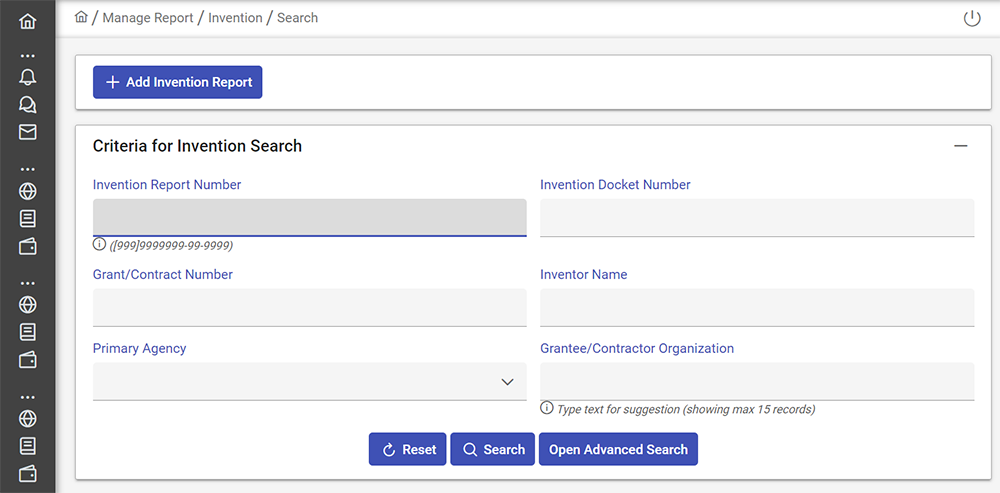Image resolution: width=1000 pixels, height=493 pixels.
Task: Go to Manage Report in breadcrumb
Action: click(148, 18)
